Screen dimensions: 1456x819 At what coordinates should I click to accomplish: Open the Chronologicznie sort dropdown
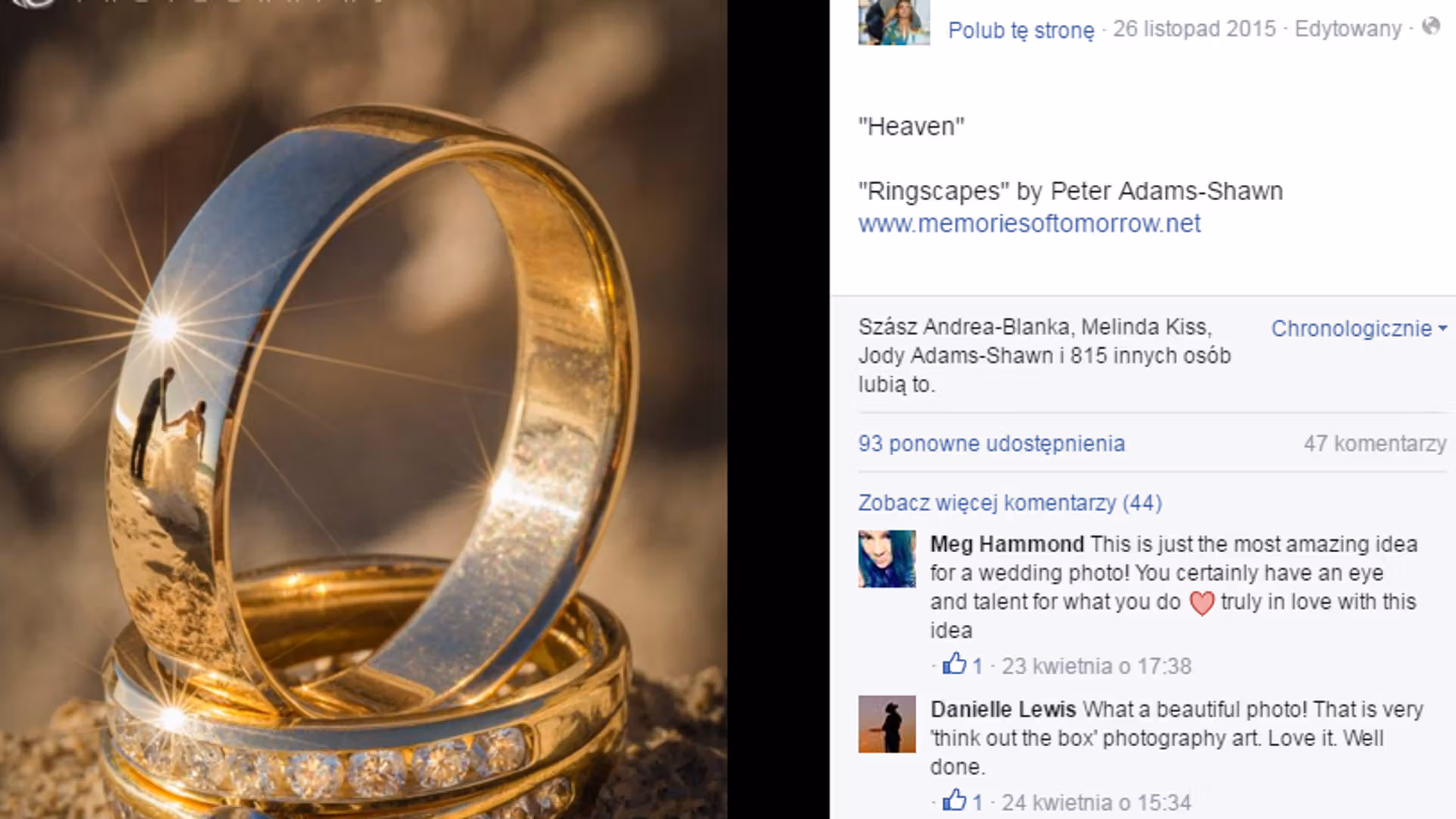(1359, 328)
